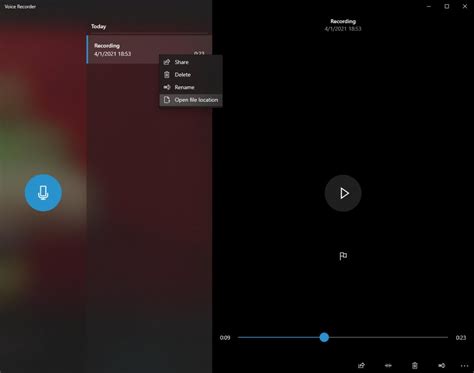Click the playback position slider thumb
The image size is (474, 373).
(x=324, y=337)
